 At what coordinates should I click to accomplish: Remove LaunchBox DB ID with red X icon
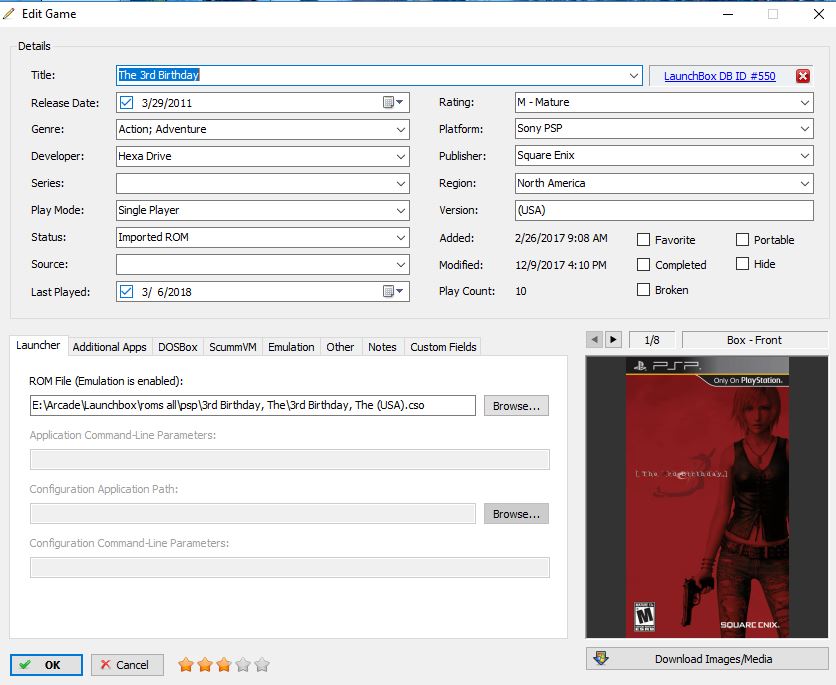click(x=802, y=76)
